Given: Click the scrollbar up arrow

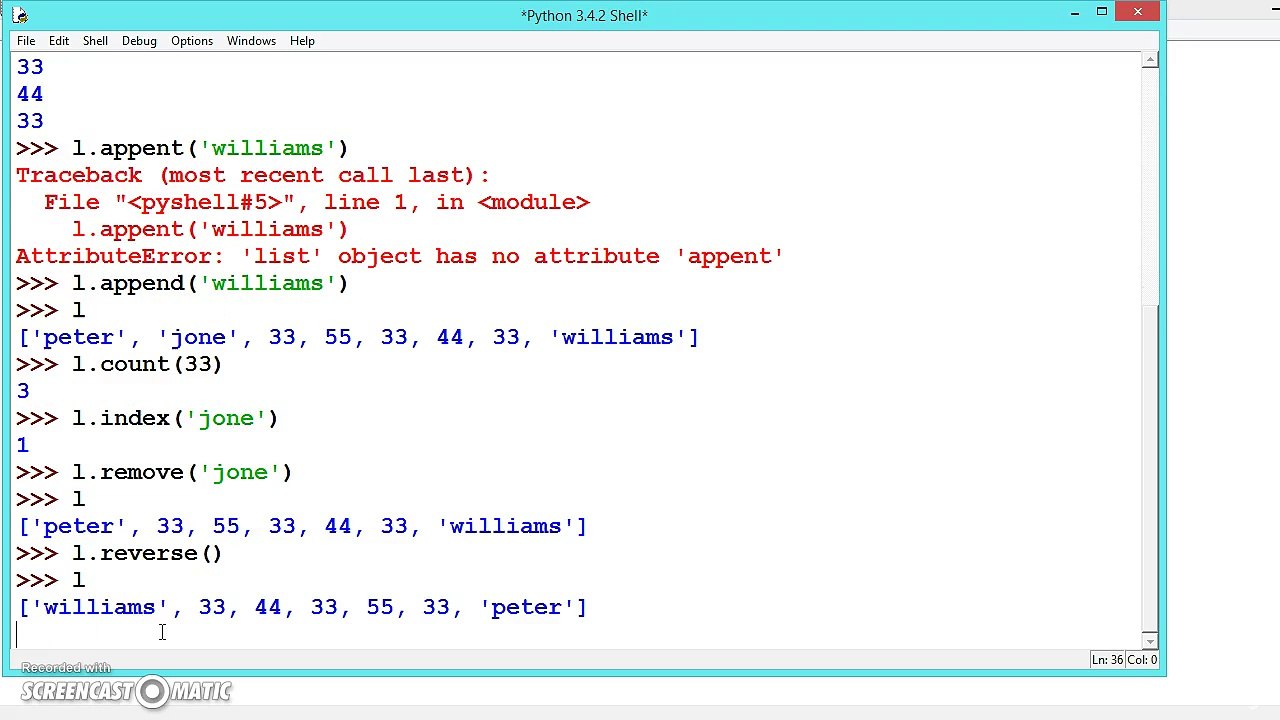Looking at the screenshot, I should [1150, 61].
